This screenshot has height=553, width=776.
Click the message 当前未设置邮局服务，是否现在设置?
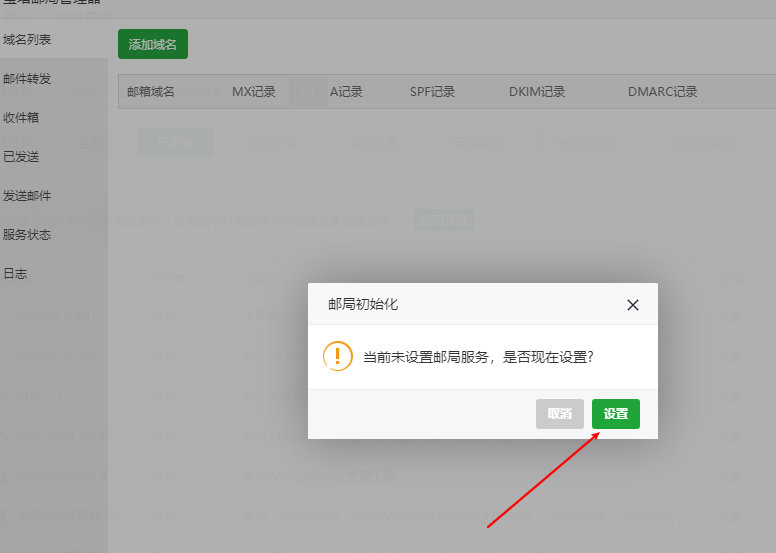478,357
